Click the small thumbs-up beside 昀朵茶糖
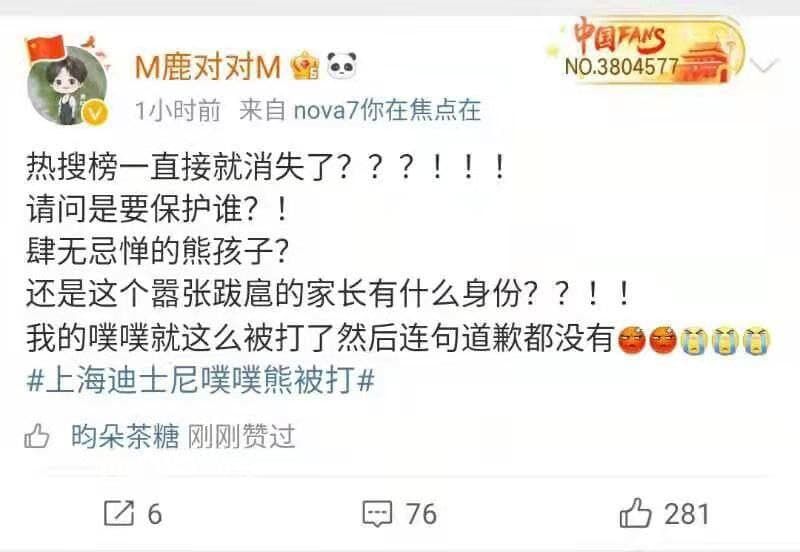 point(37,437)
